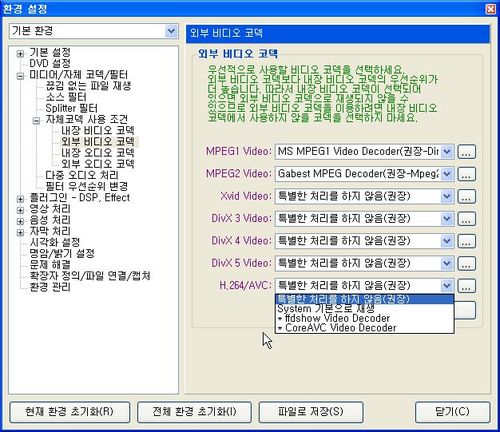Open the MPEG1 Video decoder dropdown
The height and width of the screenshot is (432, 500).
coord(447,152)
